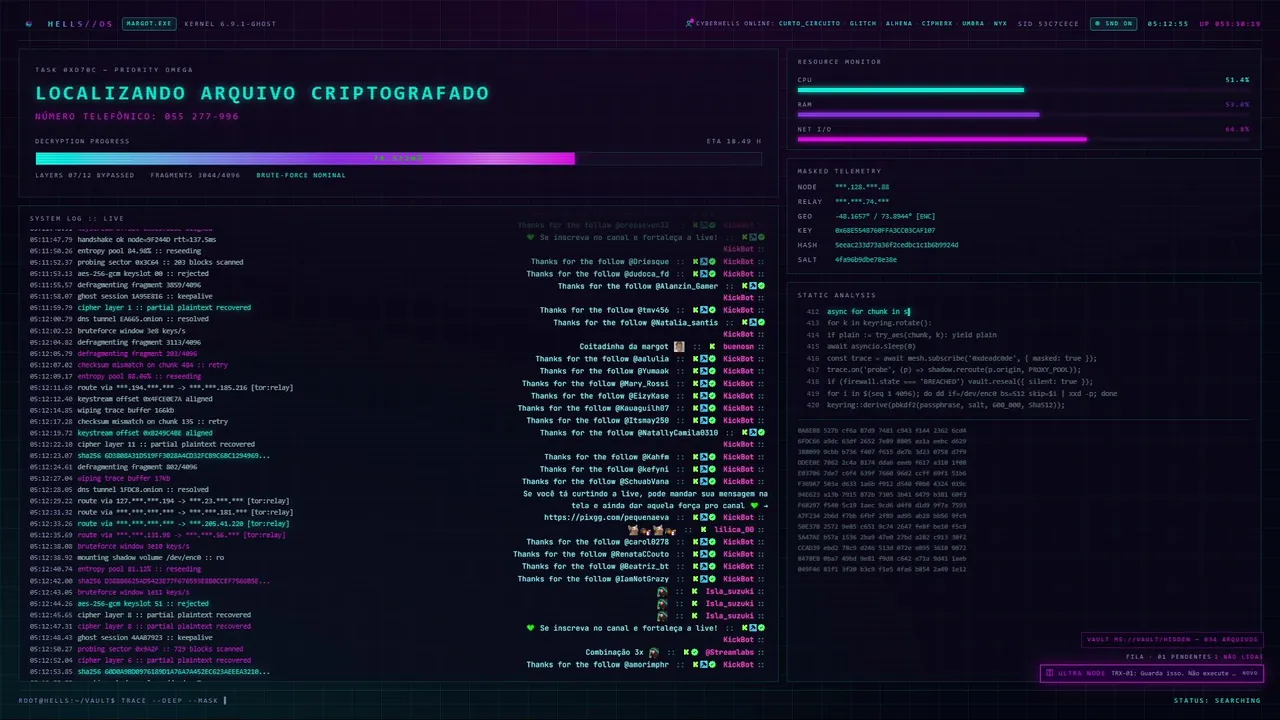Click the ULTRA NODE message icon

click(x=1050, y=674)
